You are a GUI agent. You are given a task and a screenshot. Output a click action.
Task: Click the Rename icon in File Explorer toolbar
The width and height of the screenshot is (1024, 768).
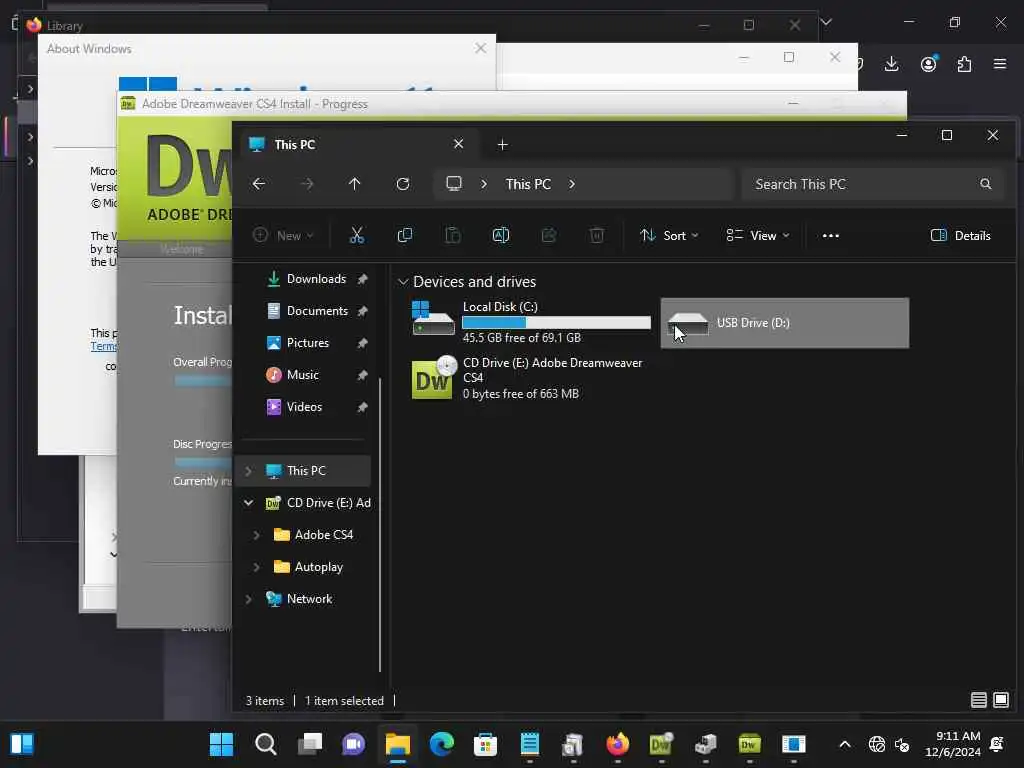tap(501, 235)
